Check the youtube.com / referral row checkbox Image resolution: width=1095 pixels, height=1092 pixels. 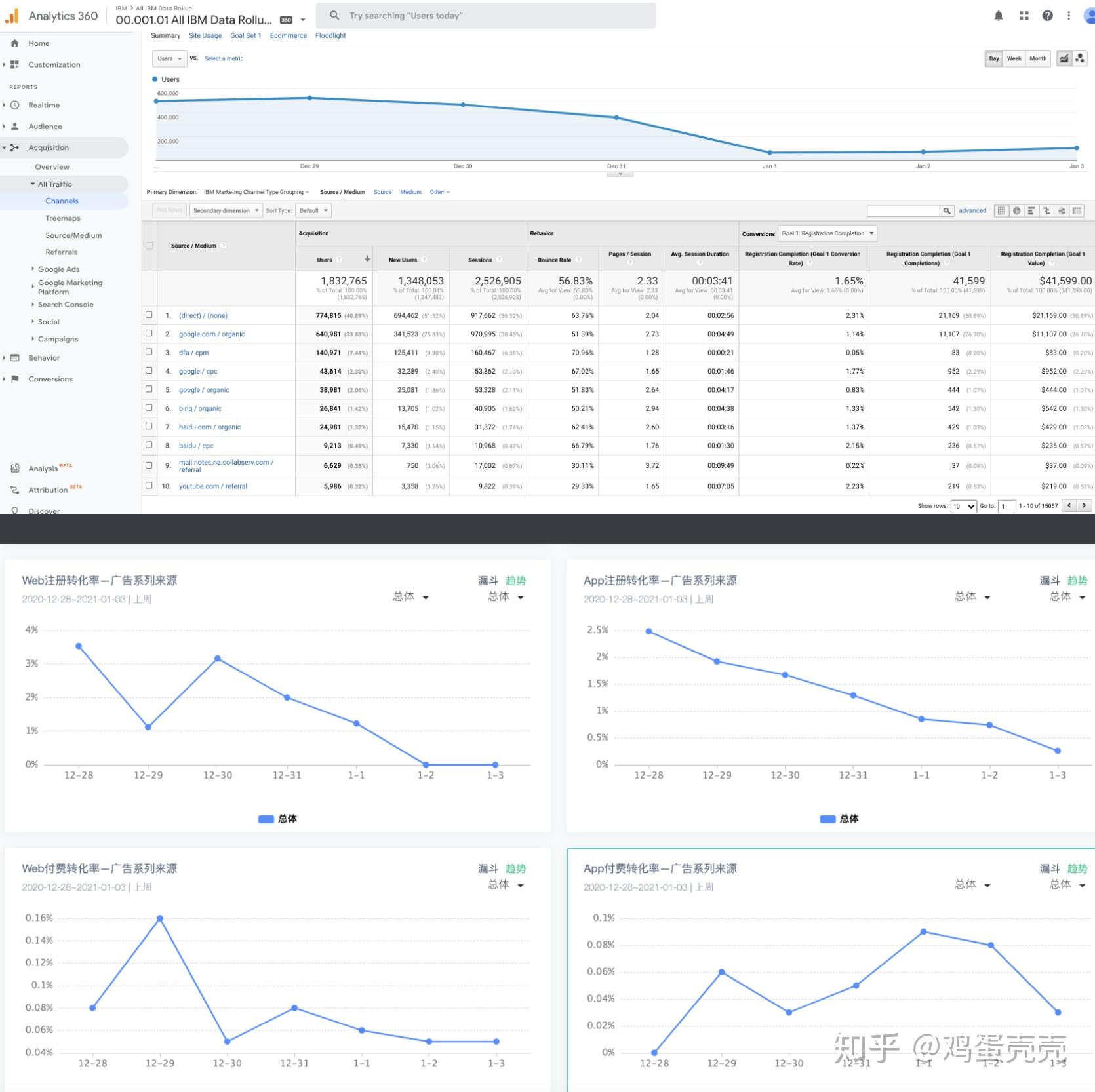pyautogui.click(x=149, y=485)
